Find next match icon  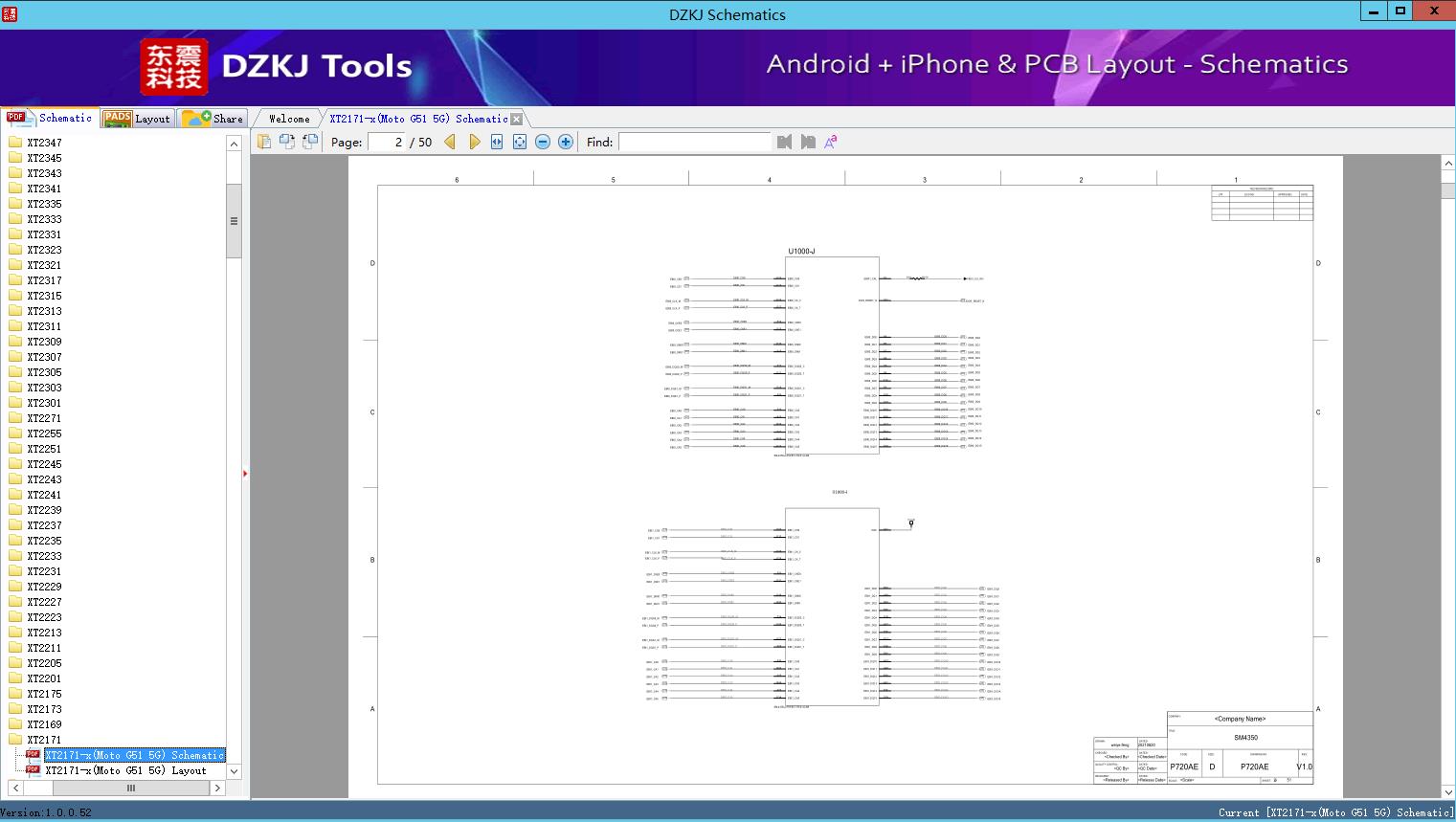pos(808,142)
